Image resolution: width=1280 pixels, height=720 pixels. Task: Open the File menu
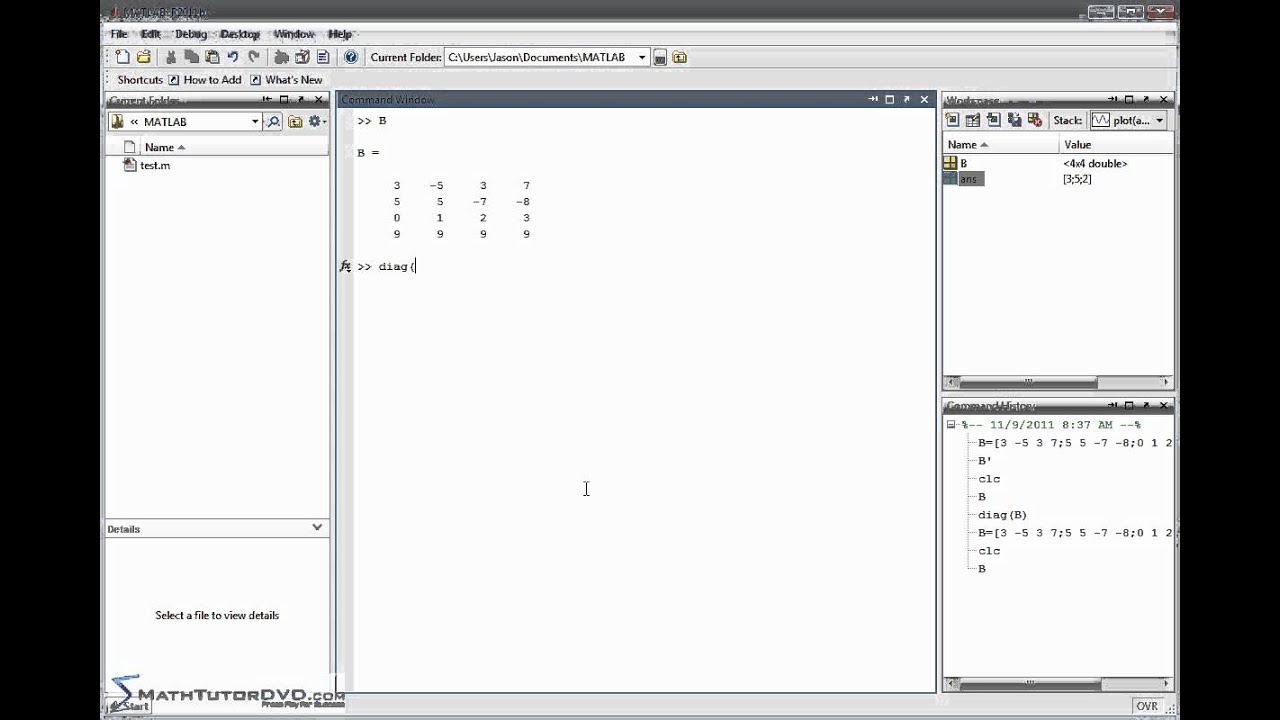pos(119,34)
